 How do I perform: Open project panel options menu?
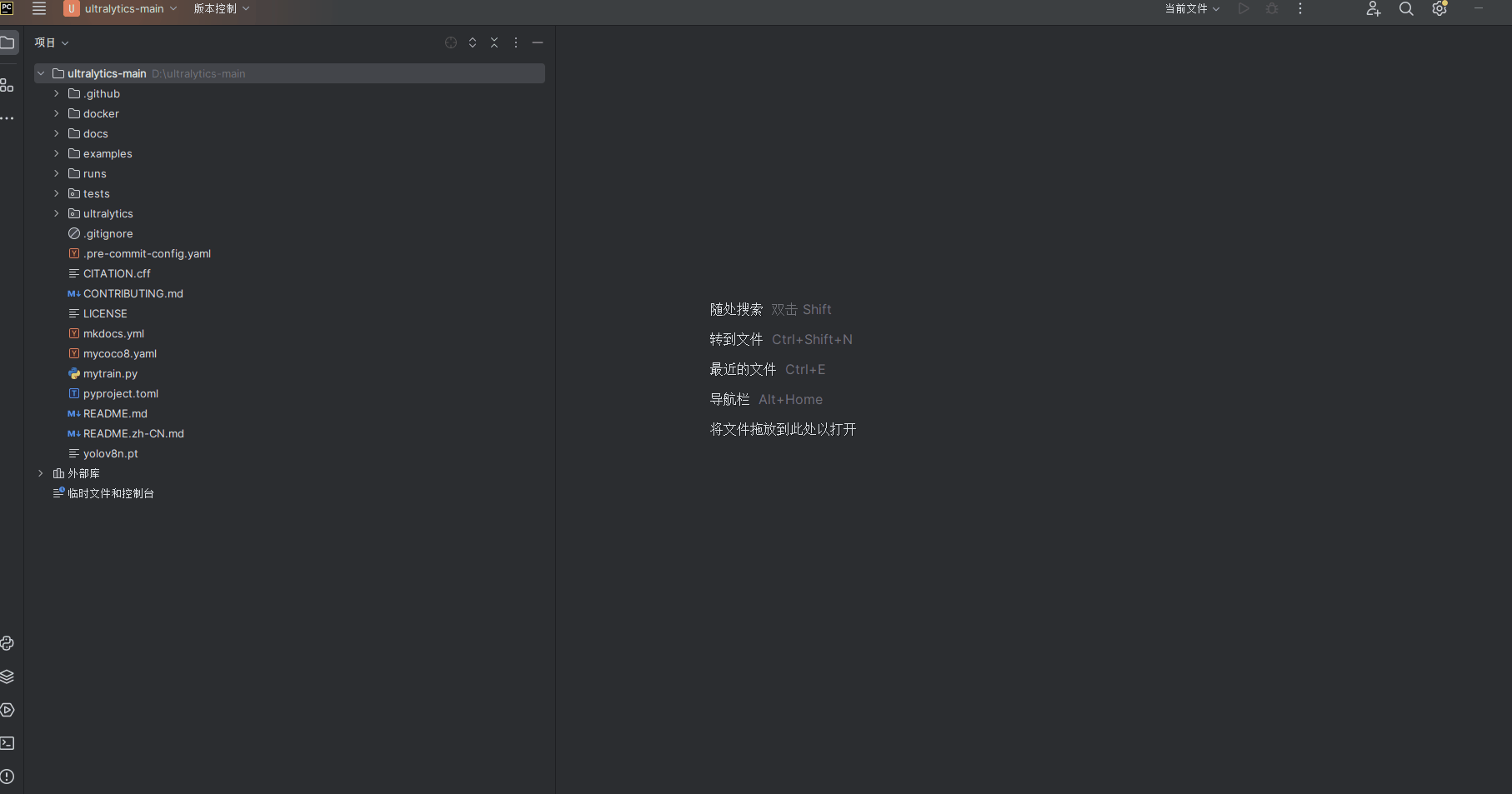click(x=516, y=42)
